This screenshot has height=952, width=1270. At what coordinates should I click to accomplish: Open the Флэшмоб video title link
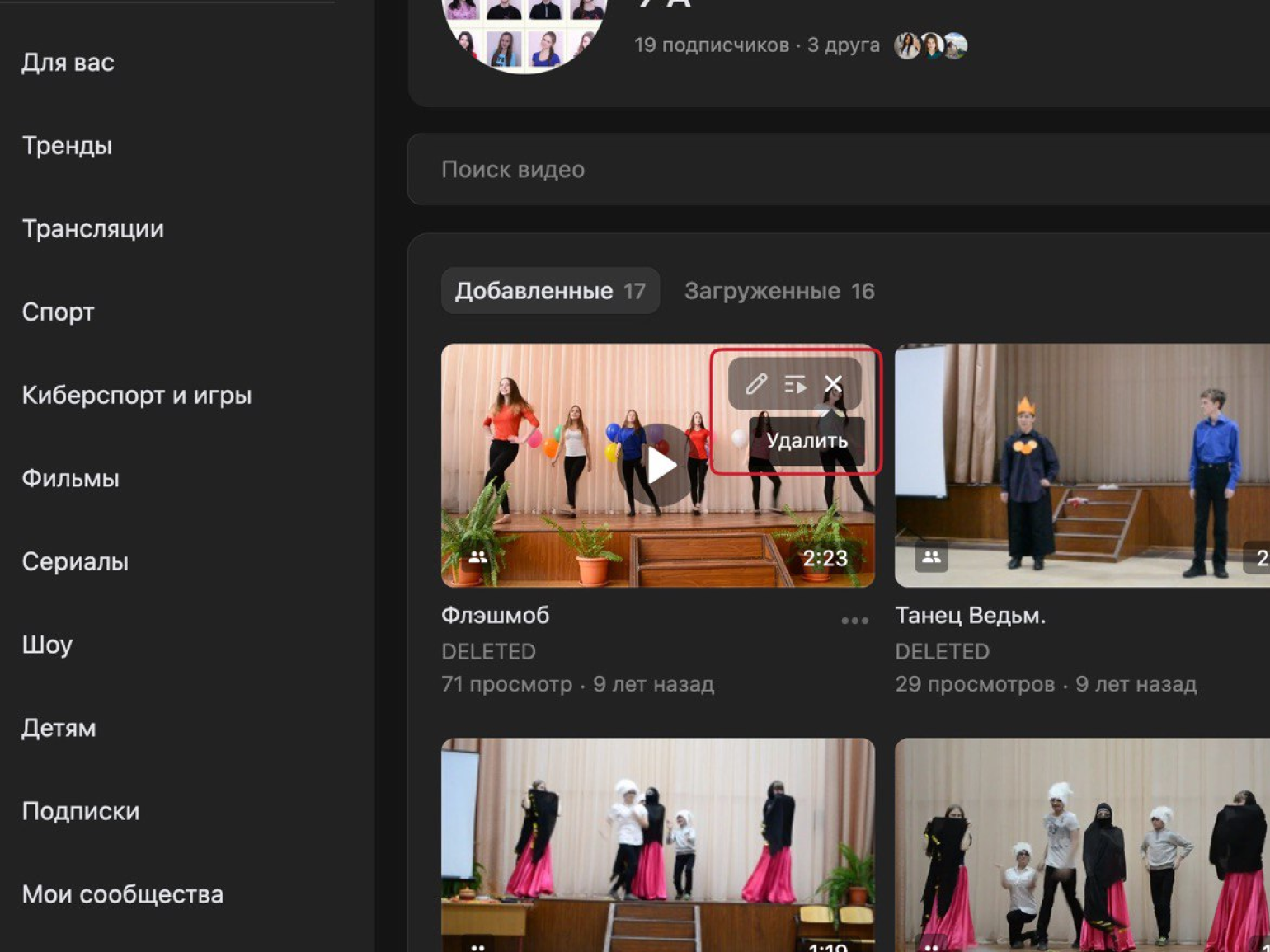click(496, 616)
